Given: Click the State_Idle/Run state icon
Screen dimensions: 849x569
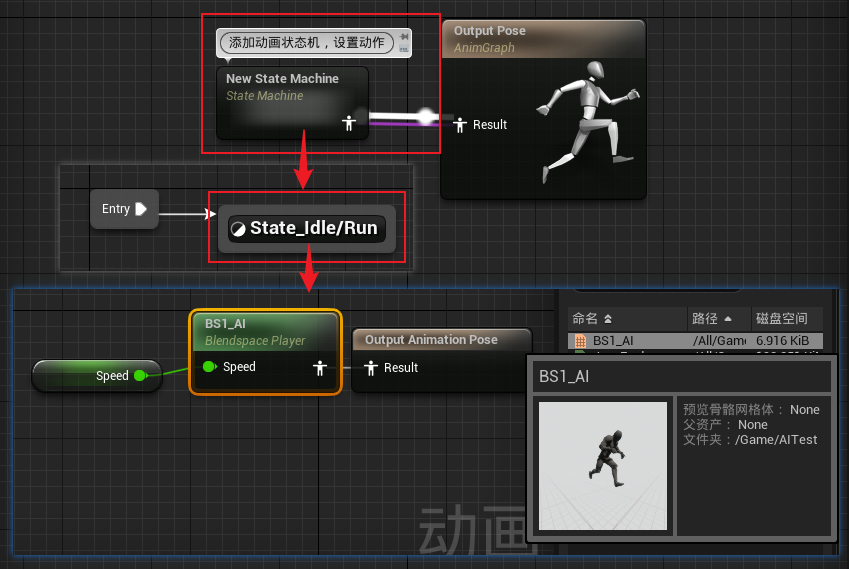Looking at the screenshot, I should tap(238, 230).
